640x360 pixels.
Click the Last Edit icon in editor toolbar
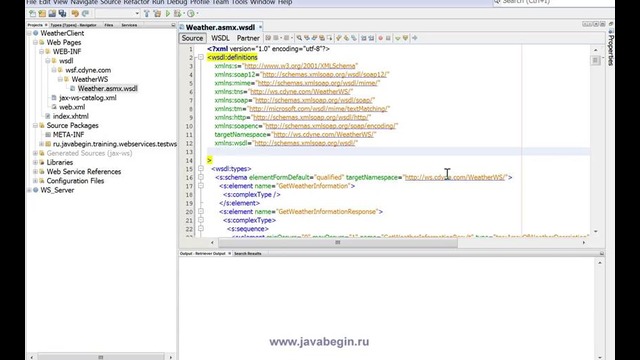pyautogui.click(x=268, y=38)
